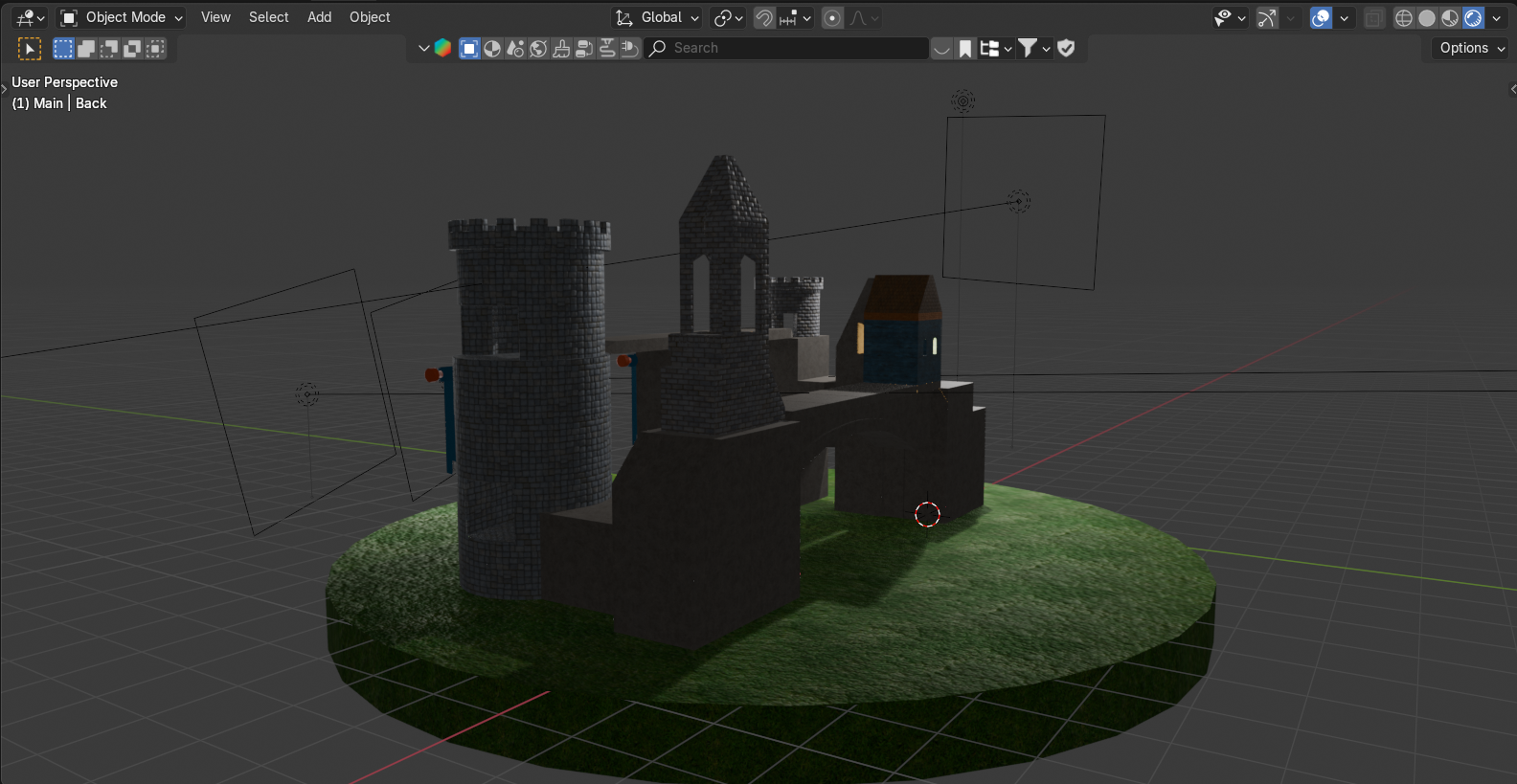The width and height of the screenshot is (1517, 784).
Task: Select the stacked bars filter icon
Action: pyautogui.click(x=584, y=48)
